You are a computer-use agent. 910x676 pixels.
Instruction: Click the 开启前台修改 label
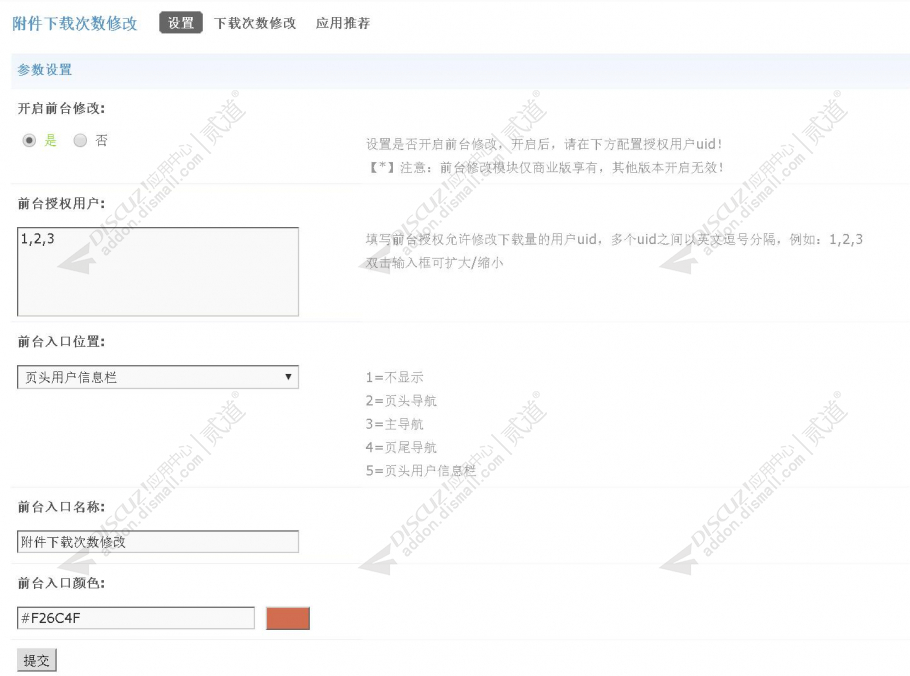click(x=62, y=109)
